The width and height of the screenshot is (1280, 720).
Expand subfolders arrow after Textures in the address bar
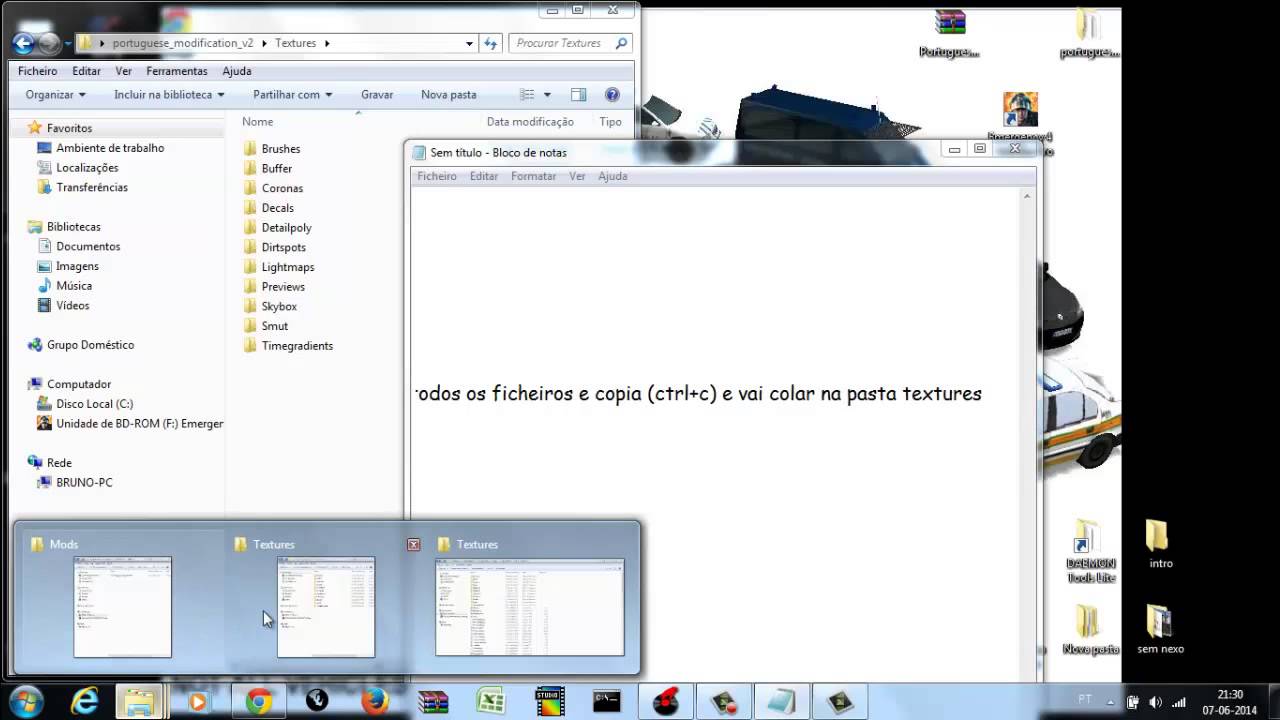(x=327, y=43)
